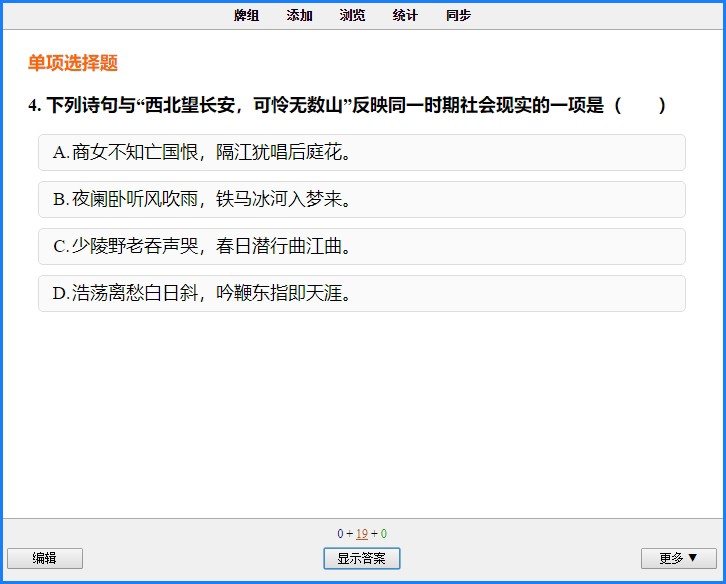Image resolution: width=726 pixels, height=584 pixels.
Task: Click the green review count 0
Action: pos(383,534)
